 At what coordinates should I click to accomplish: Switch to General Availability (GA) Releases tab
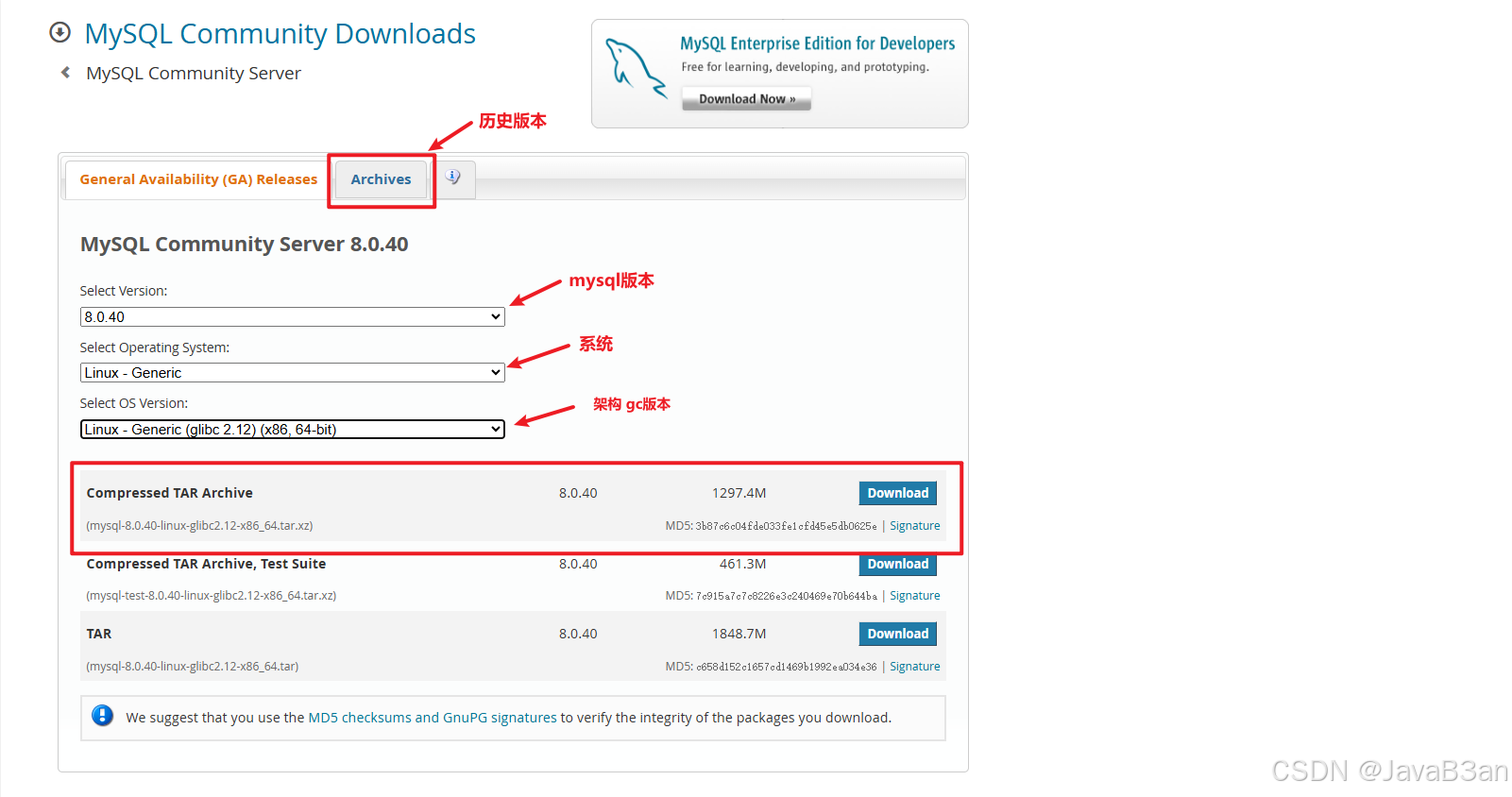[x=198, y=179]
